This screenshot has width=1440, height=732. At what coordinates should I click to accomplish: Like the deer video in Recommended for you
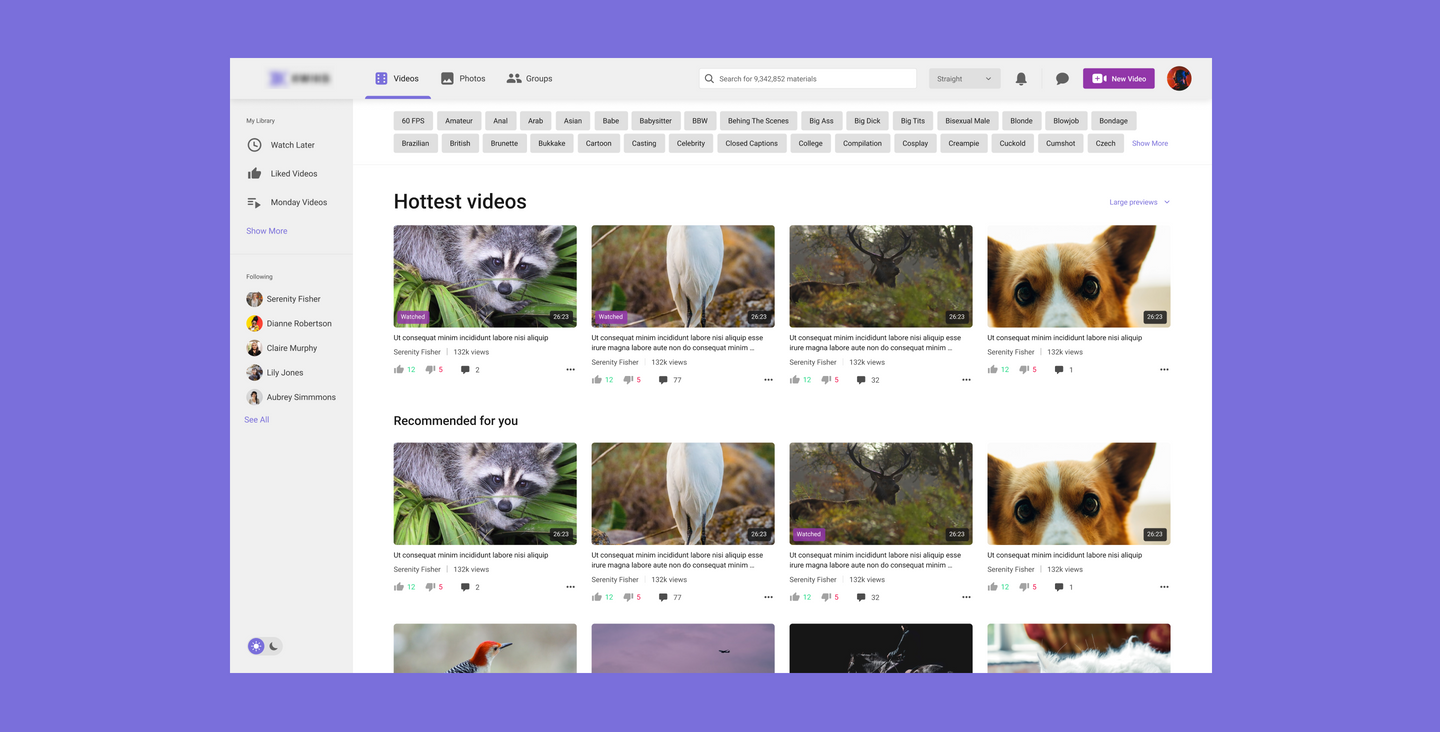tap(795, 597)
